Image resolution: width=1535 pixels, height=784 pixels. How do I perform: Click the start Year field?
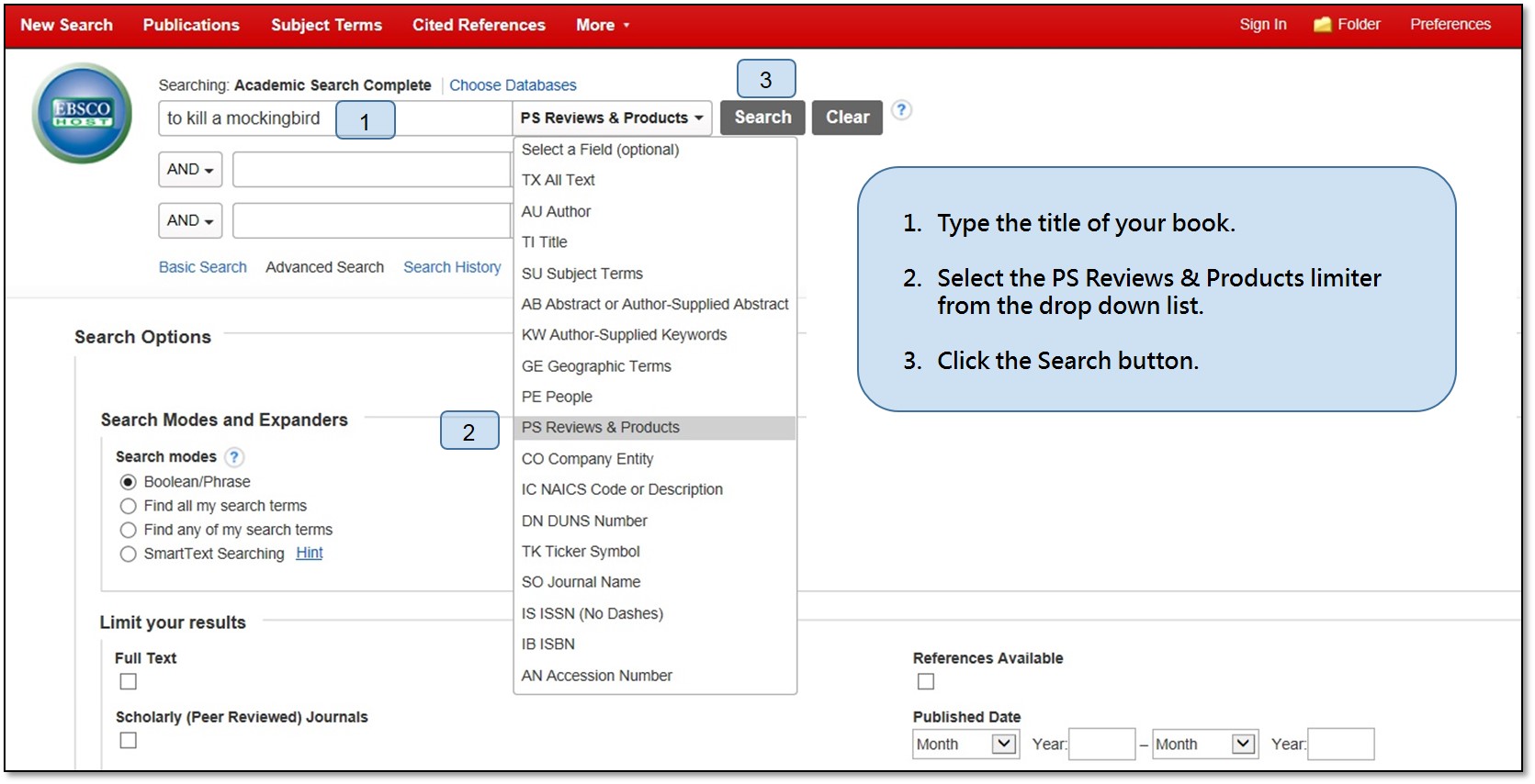[x=1102, y=744]
